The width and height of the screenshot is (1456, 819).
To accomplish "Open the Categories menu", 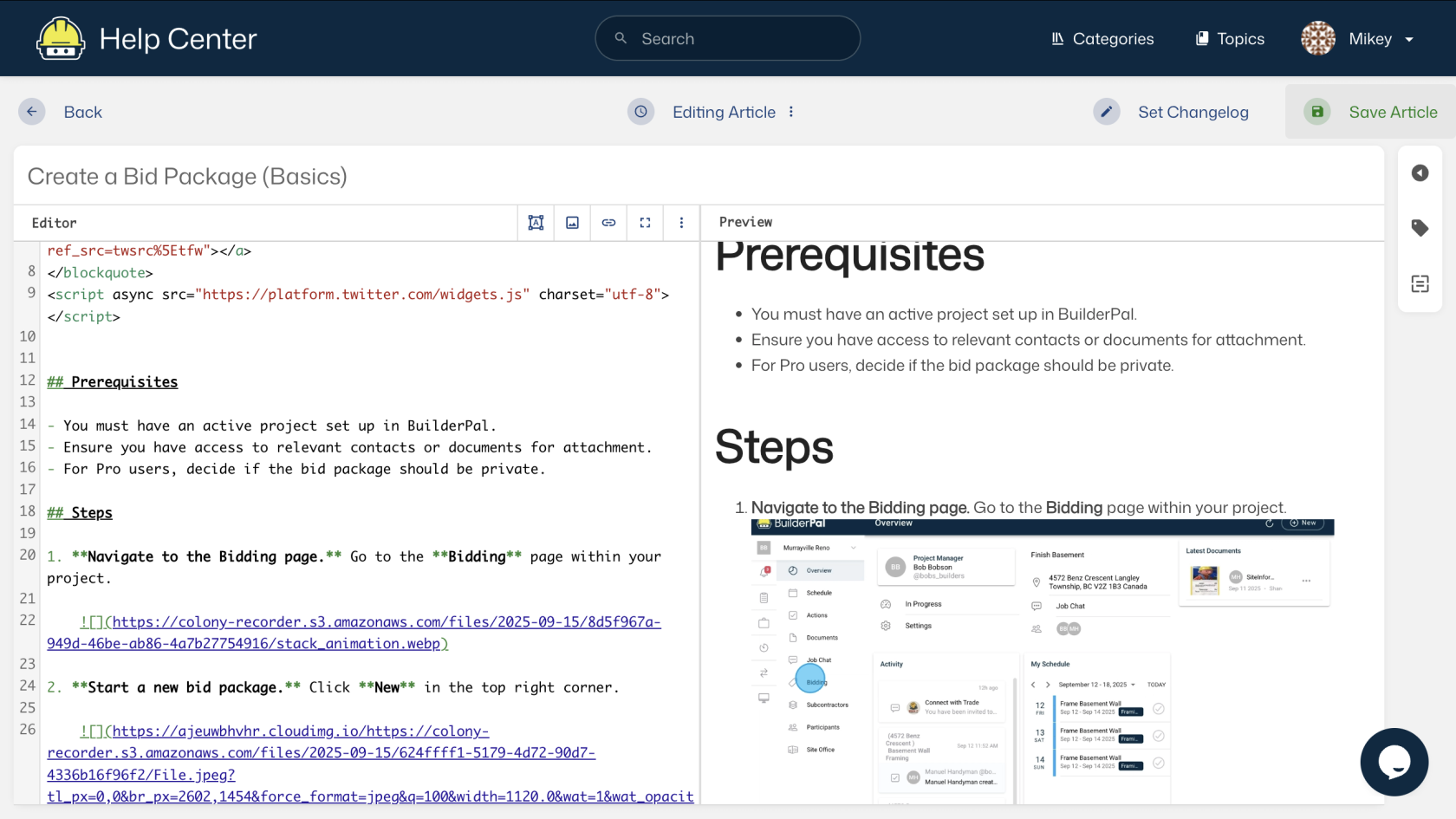I will (1102, 39).
